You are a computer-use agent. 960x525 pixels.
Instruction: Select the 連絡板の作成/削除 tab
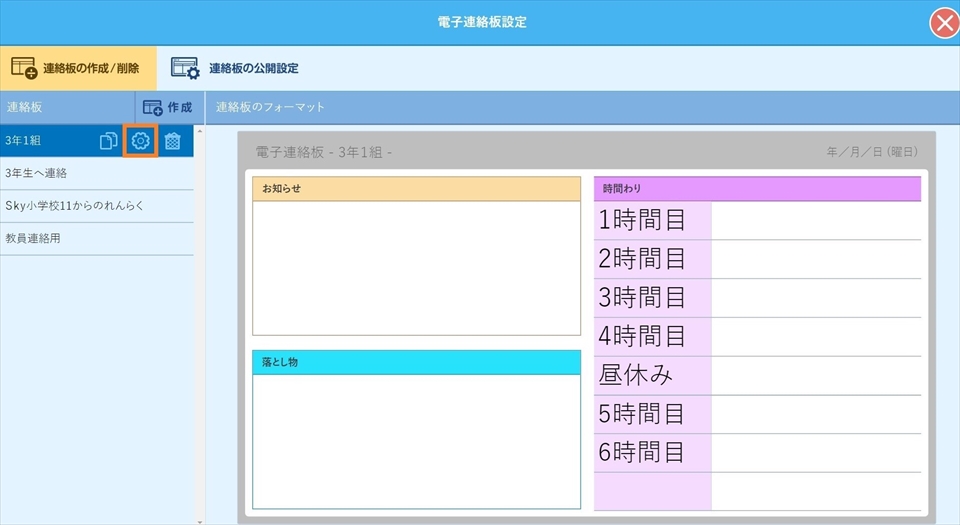pyautogui.click(x=77, y=68)
